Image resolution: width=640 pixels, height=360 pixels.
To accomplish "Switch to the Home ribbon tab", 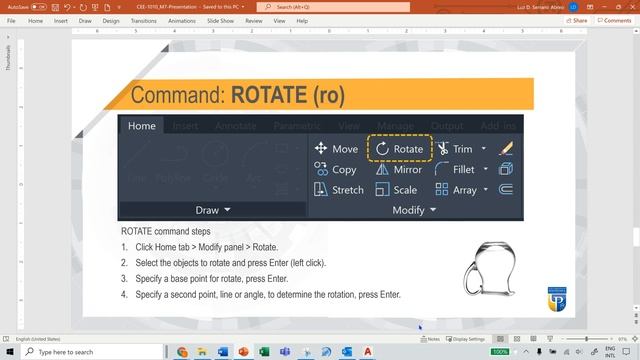I will click(x=36, y=21).
